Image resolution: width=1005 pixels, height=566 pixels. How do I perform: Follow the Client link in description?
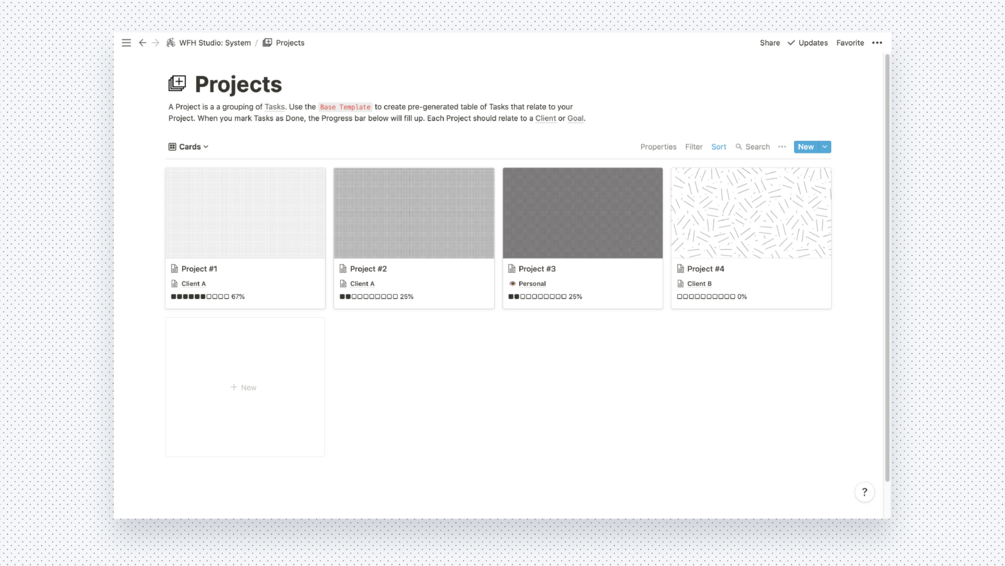(x=545, y=118)
